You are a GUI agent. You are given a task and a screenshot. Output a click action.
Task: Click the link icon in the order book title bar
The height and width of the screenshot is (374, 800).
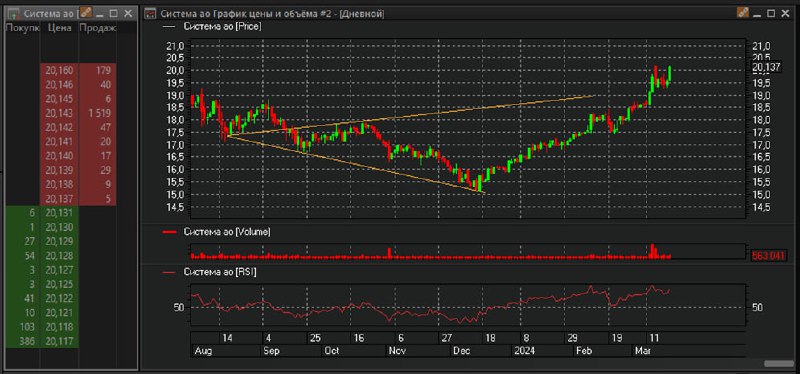coord(86,13)
